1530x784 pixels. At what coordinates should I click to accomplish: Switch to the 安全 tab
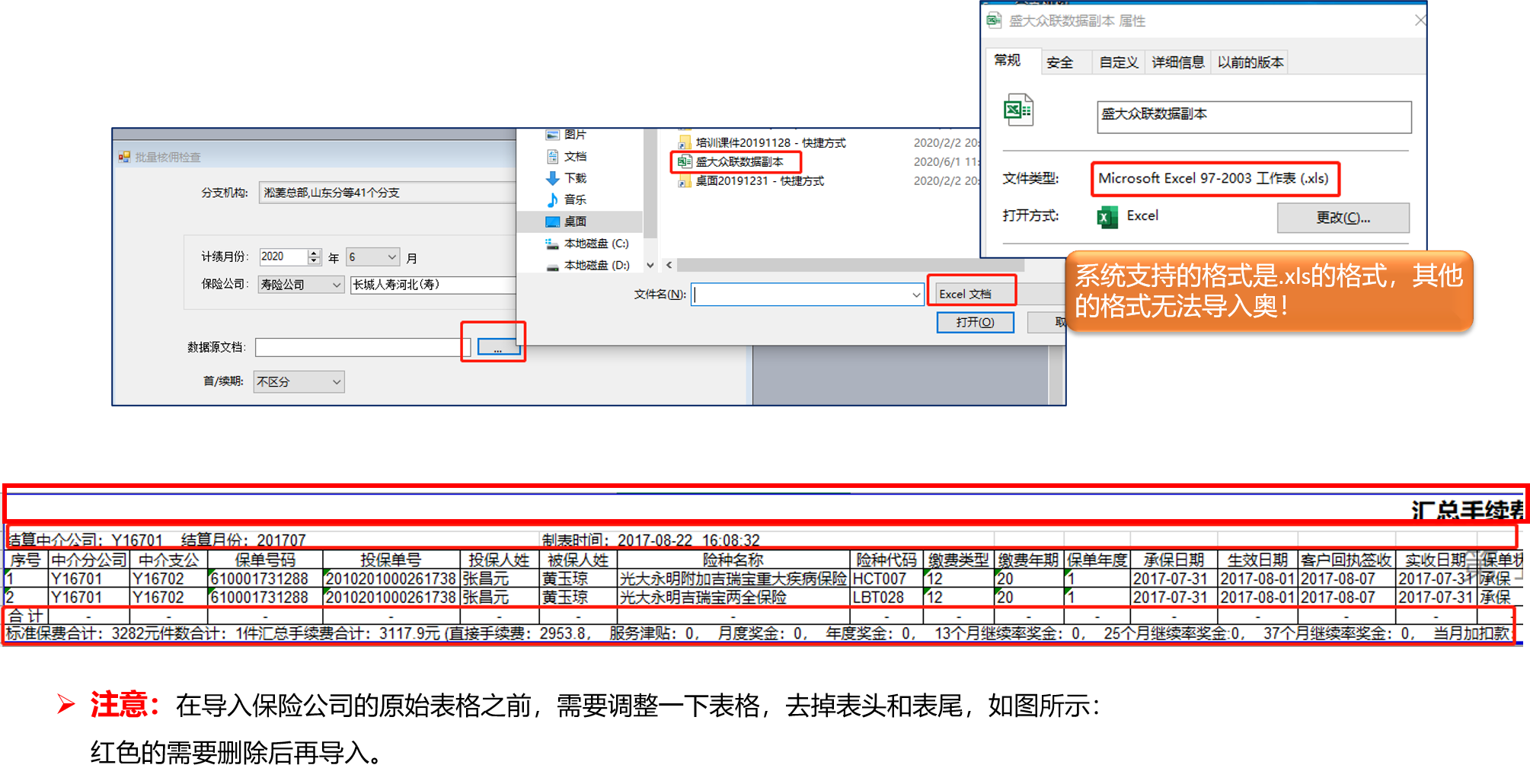point(1059,62)
